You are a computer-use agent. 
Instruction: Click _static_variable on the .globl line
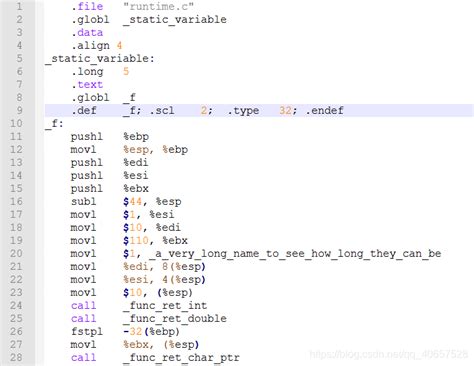coord(175,19)
